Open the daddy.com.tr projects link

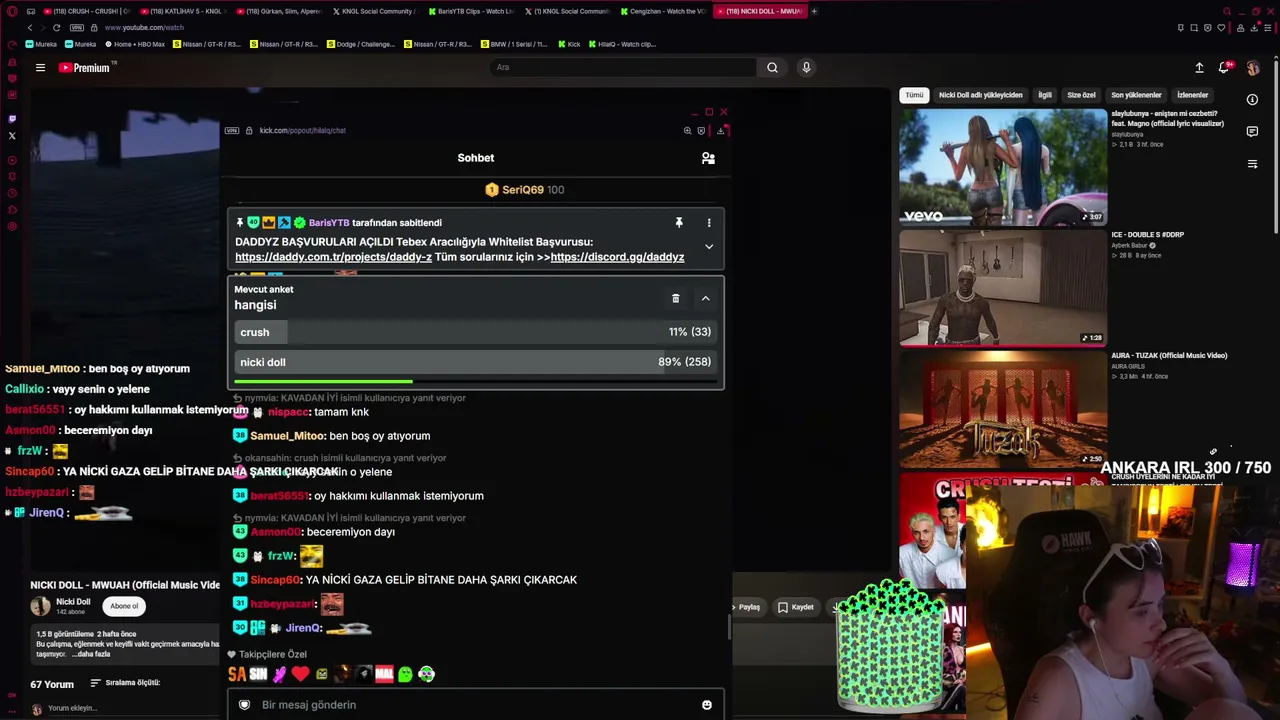[x=333, y=257]
